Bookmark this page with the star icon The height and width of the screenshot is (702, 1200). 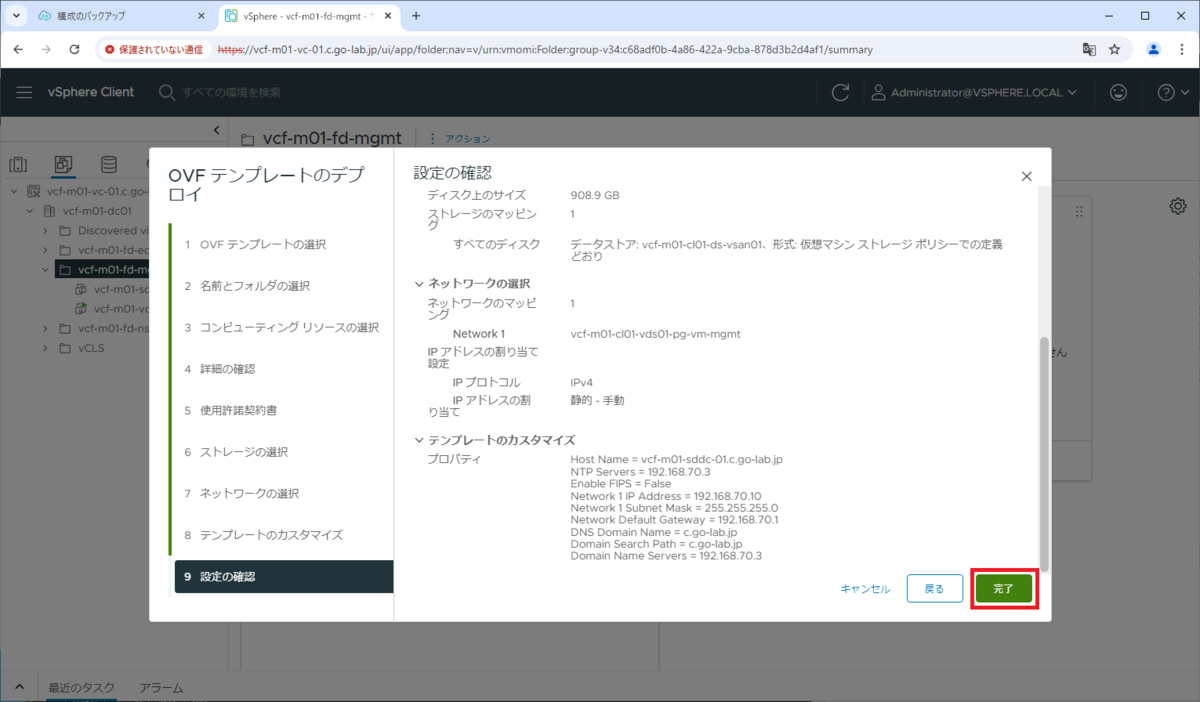tap(1114, 49)
